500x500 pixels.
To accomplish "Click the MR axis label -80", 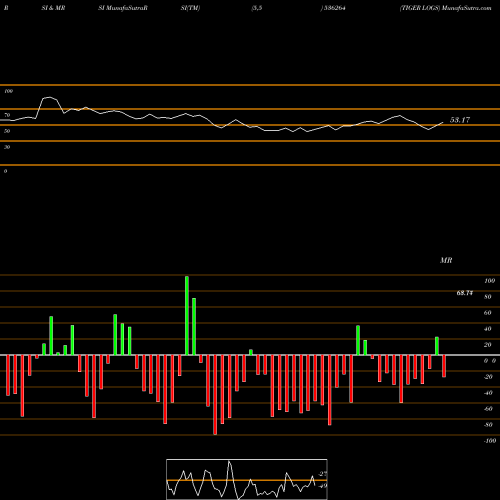I will (488, 425).
